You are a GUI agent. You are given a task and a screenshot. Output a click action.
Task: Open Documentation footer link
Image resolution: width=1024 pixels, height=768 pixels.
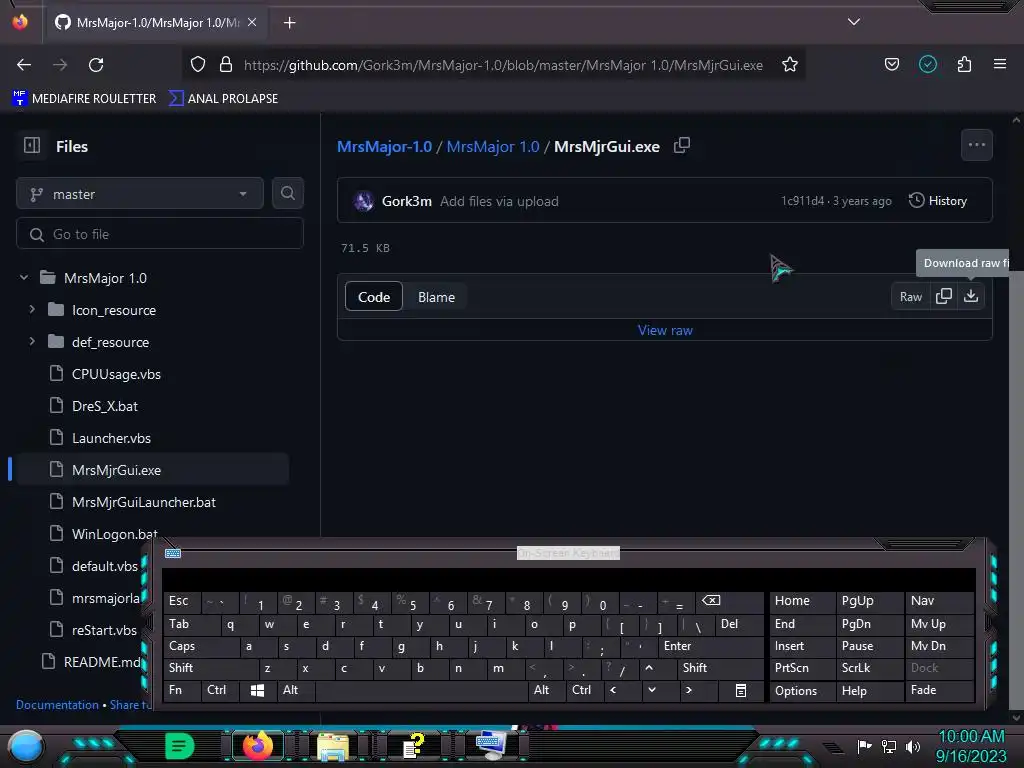tap(57, 705)
